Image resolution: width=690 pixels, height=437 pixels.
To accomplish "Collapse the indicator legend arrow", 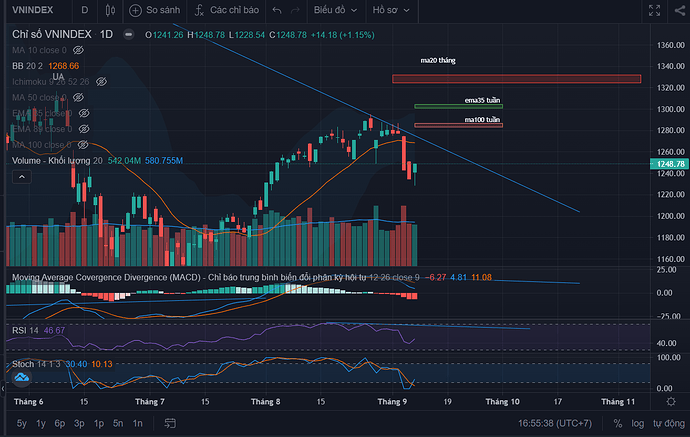I will click(x=22, y=177).
